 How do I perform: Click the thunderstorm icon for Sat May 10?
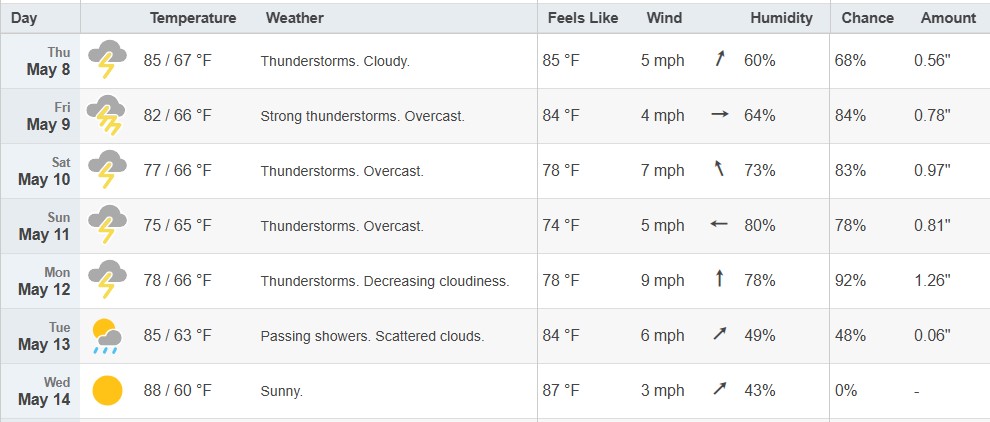[x=107, y=169]
